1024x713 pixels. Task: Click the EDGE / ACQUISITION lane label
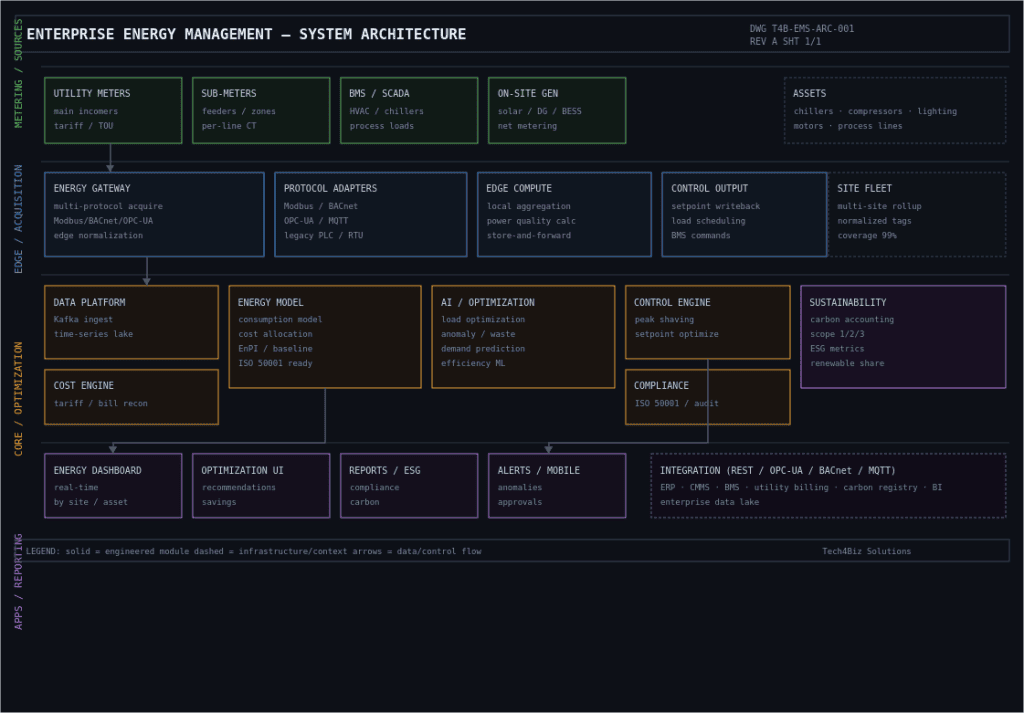(x=18, y=219)
